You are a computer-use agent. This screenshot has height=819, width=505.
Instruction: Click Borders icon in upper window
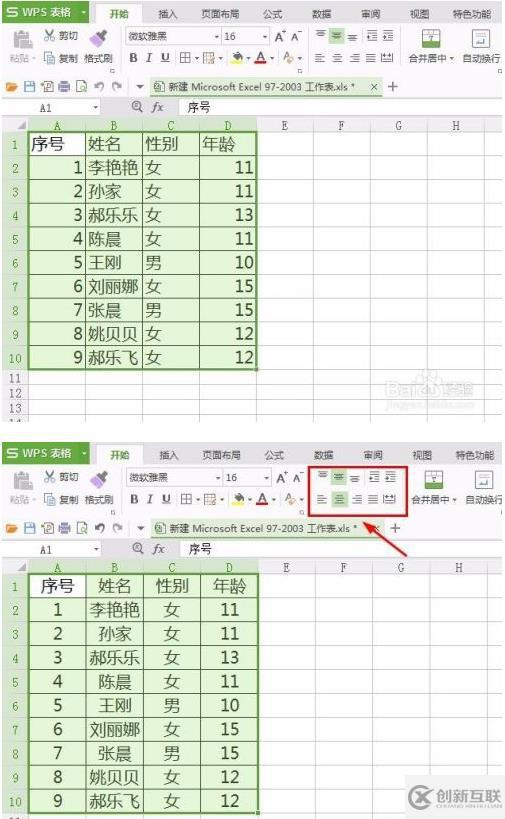click(x=185, y=57)
